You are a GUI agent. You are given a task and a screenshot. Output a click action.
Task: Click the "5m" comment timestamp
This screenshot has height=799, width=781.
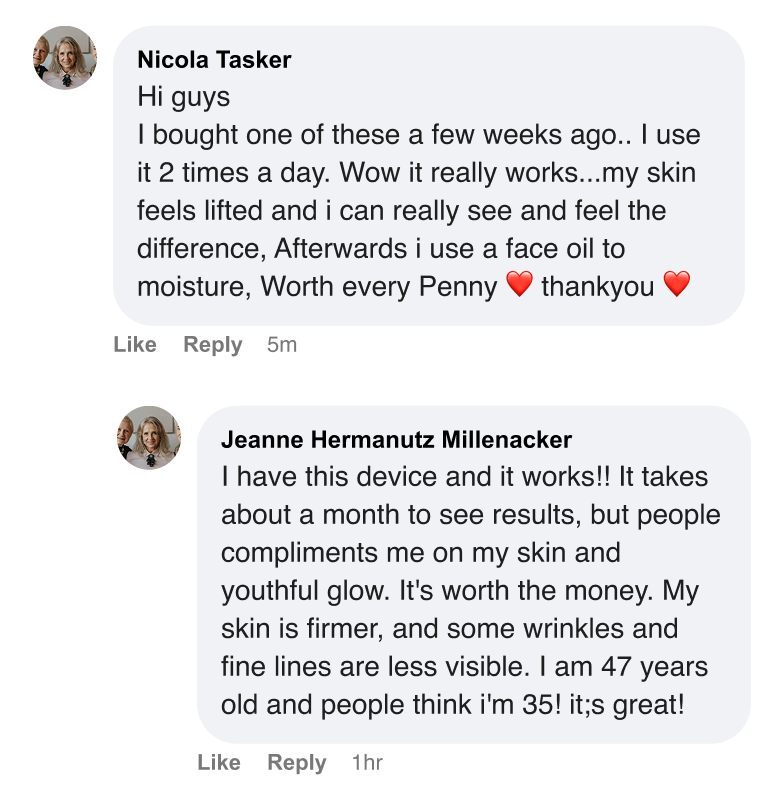(282, 345)
